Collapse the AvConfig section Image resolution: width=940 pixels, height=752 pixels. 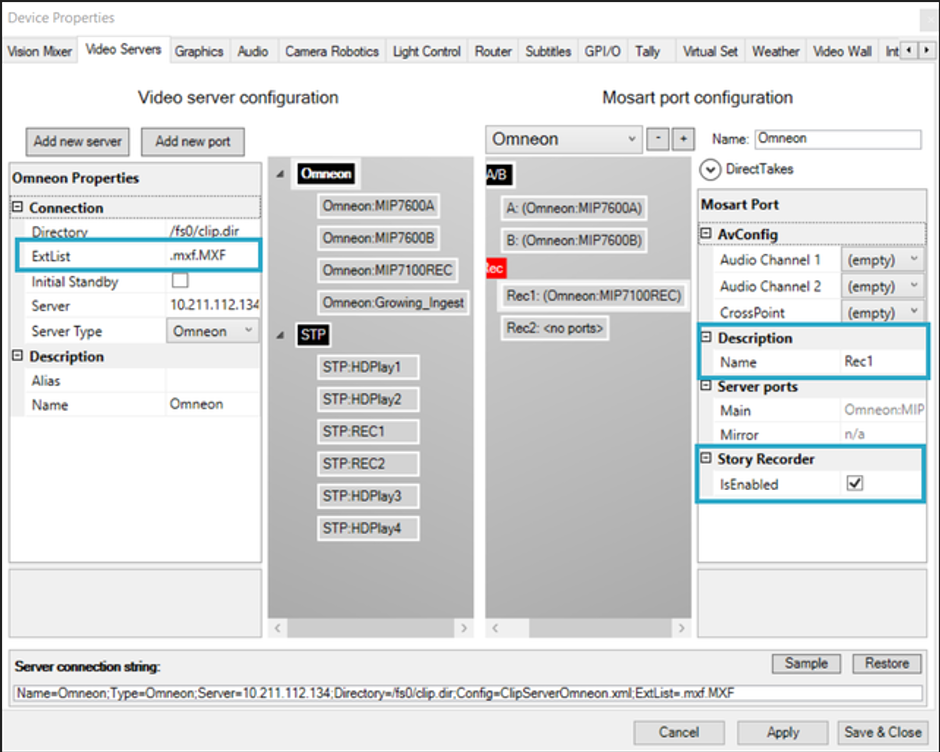point(706,234)
